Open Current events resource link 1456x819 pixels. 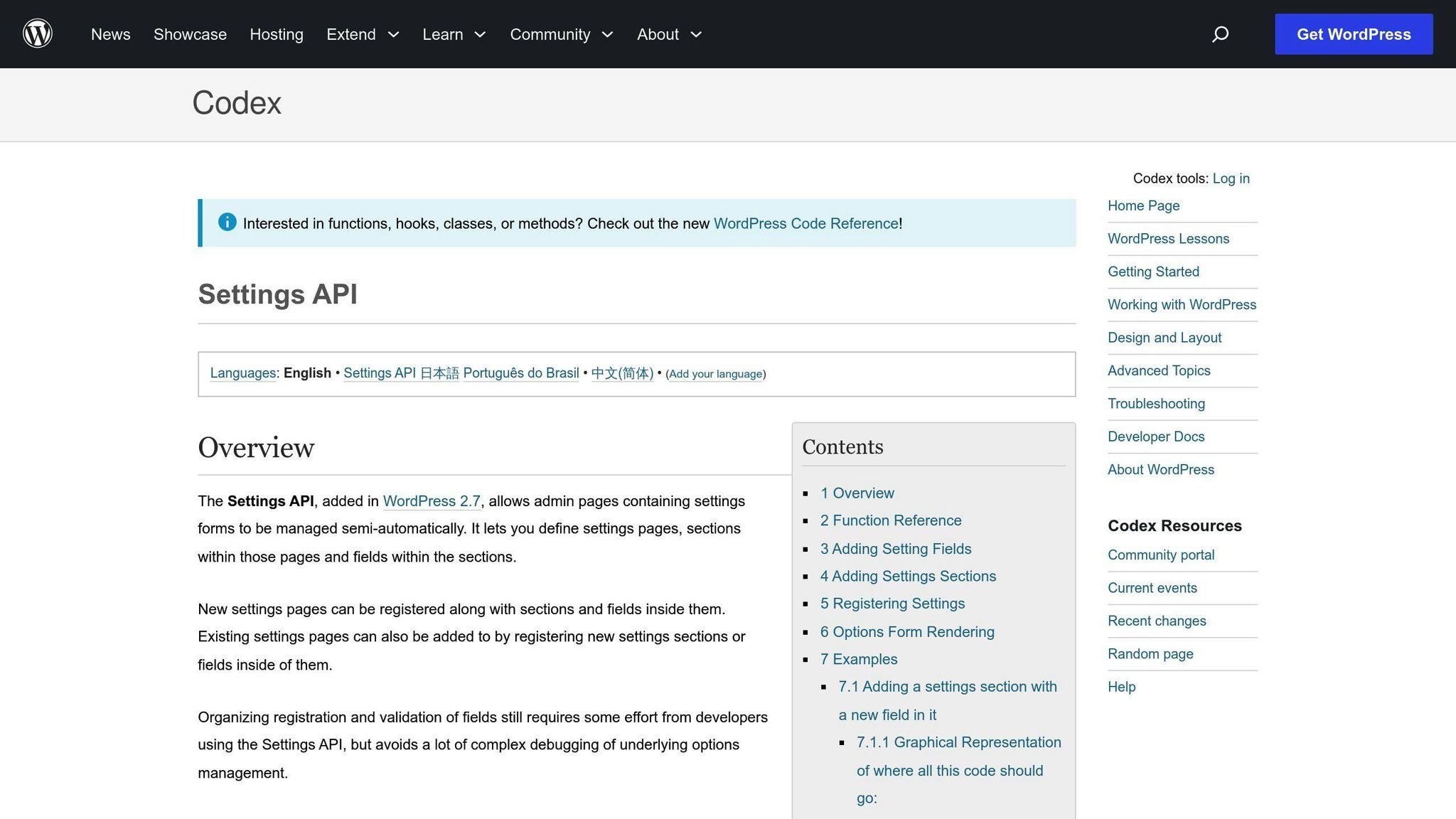pos(1152,588)
